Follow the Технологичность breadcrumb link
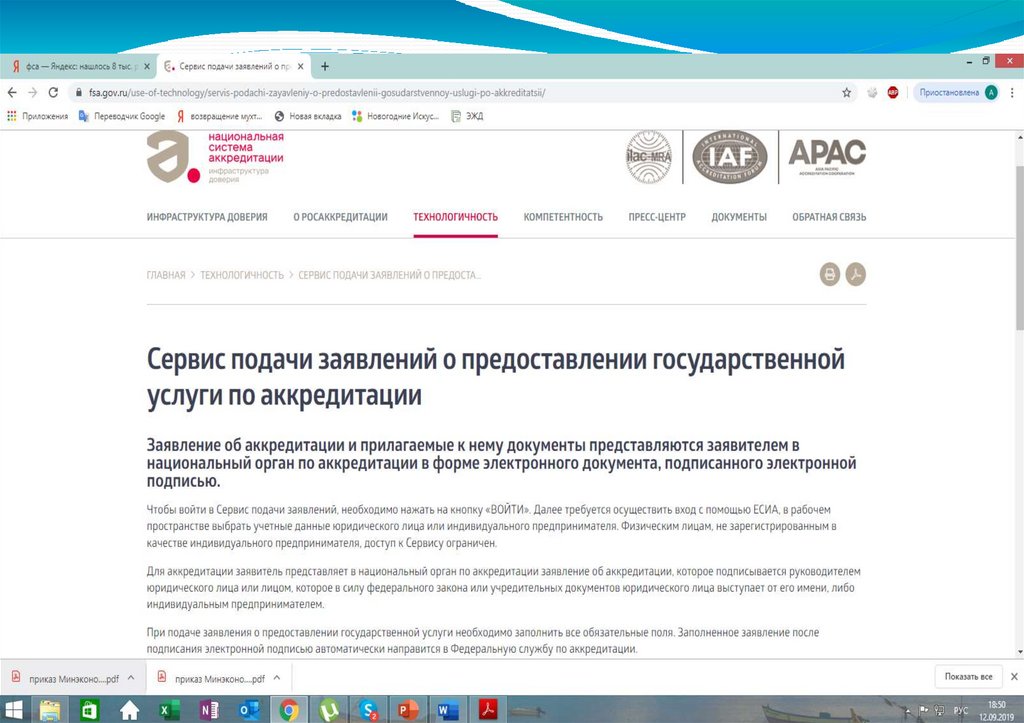 tap(242, 275)
